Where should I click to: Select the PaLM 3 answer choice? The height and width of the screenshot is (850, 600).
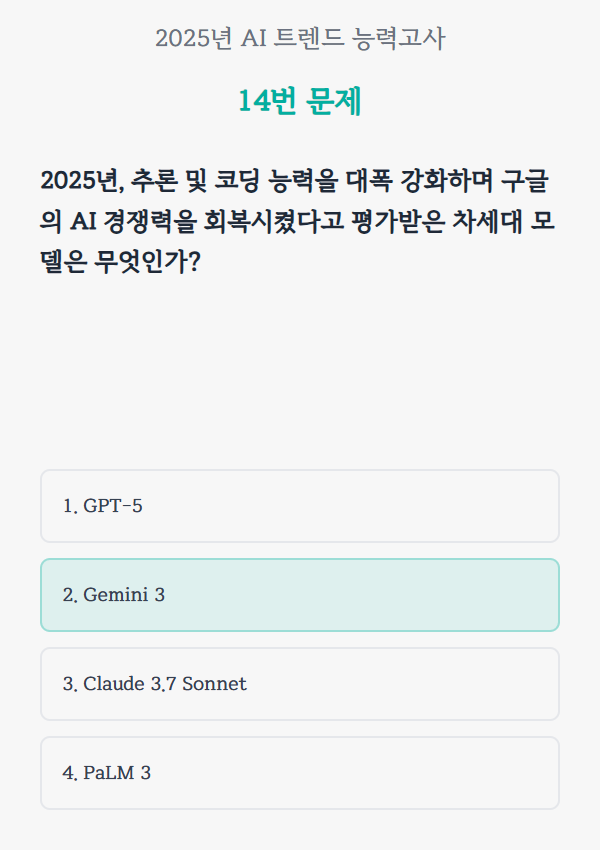(300, 773)
